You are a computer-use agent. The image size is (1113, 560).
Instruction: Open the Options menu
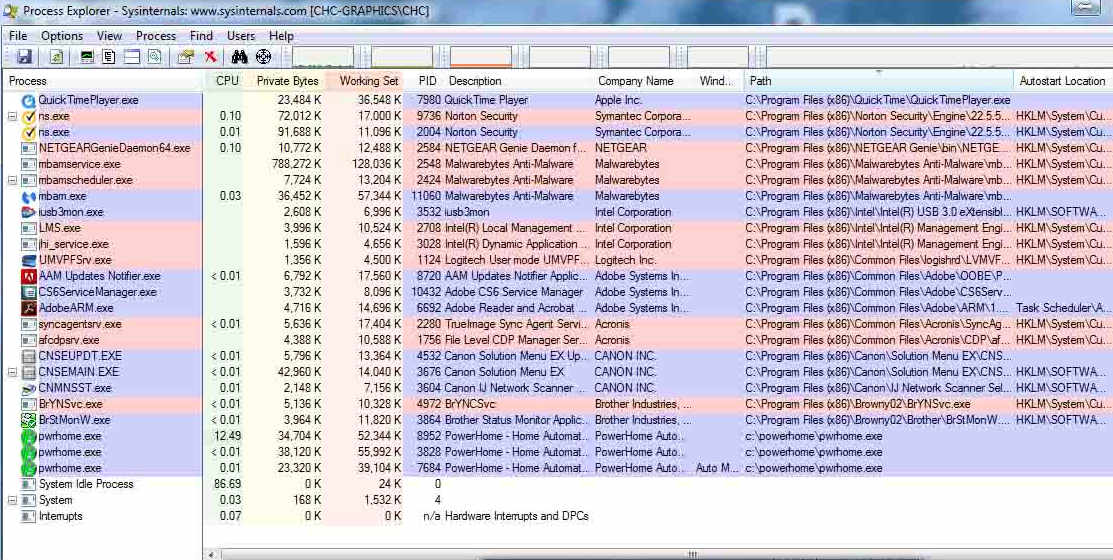click(62, 35)
